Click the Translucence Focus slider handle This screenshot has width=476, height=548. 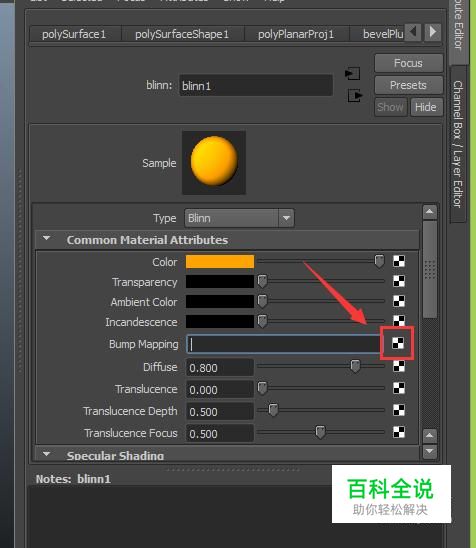[x=320, y=432]
